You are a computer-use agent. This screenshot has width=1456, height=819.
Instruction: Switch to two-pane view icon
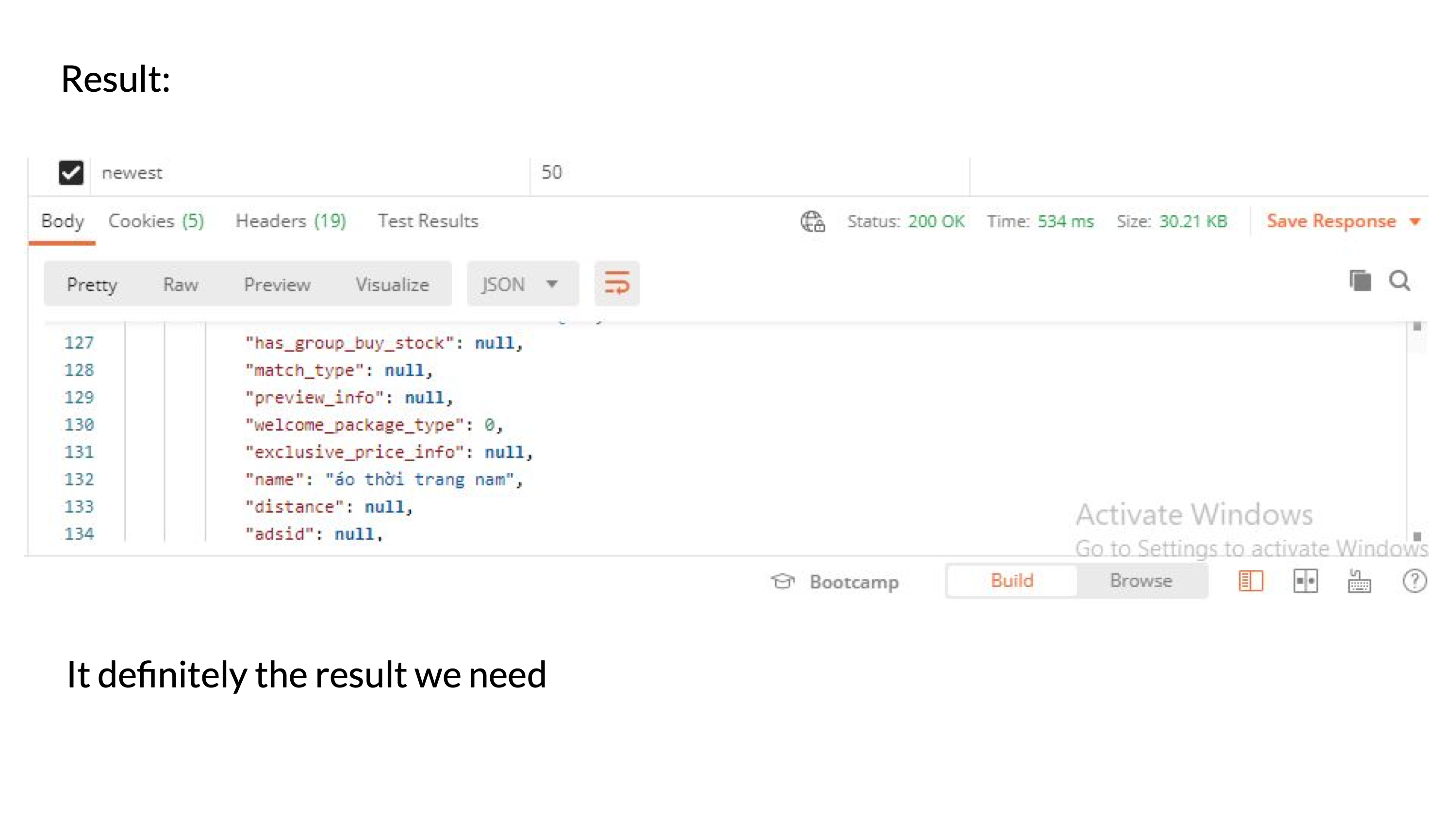(x=1305, y=581)
